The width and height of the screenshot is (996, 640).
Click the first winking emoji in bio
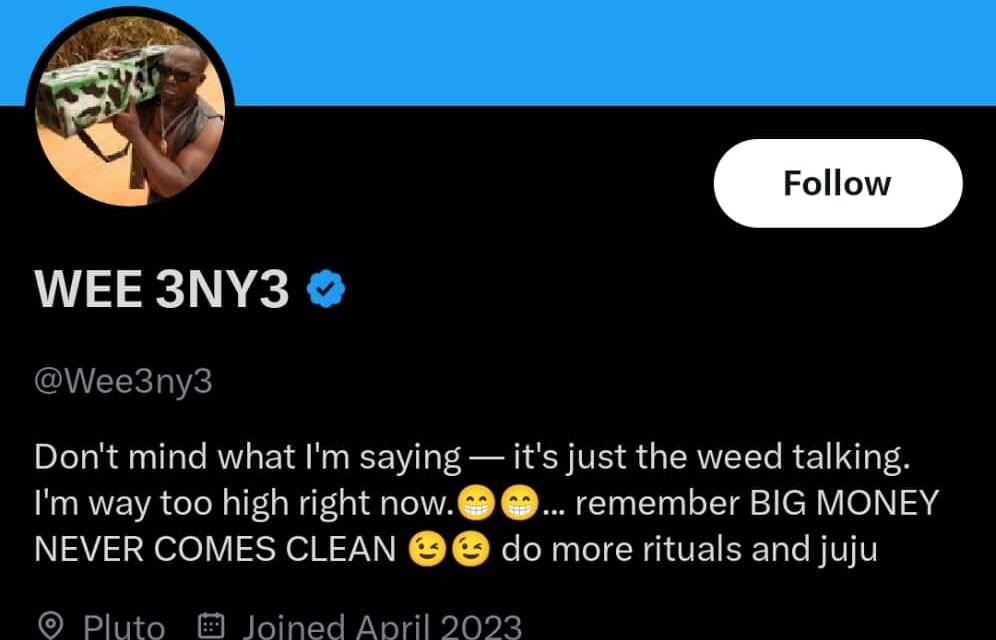coord(427,551)
